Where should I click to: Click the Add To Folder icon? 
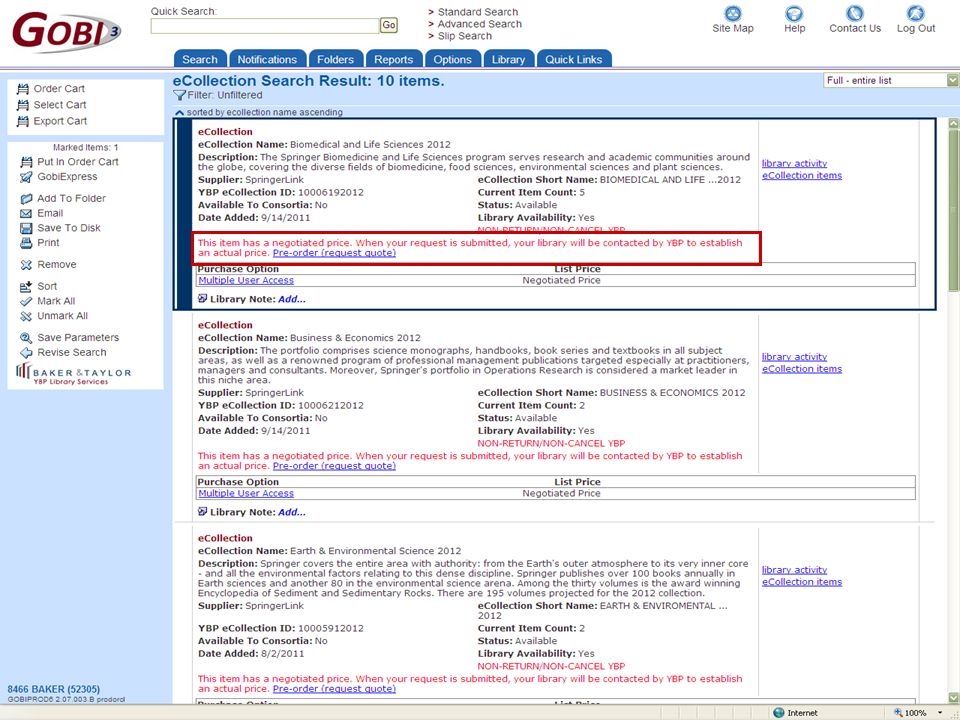[26, 199]
